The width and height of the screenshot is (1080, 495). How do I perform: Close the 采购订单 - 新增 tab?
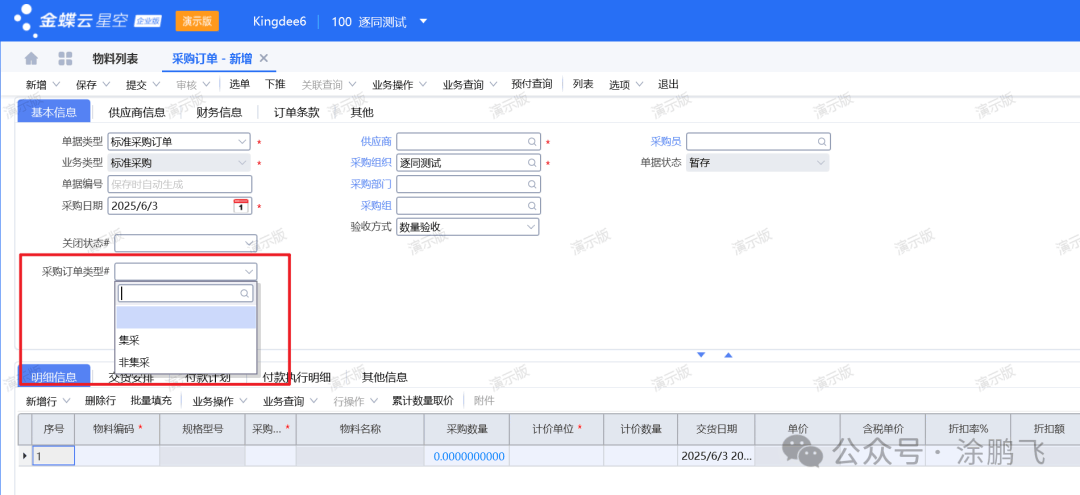264,59
